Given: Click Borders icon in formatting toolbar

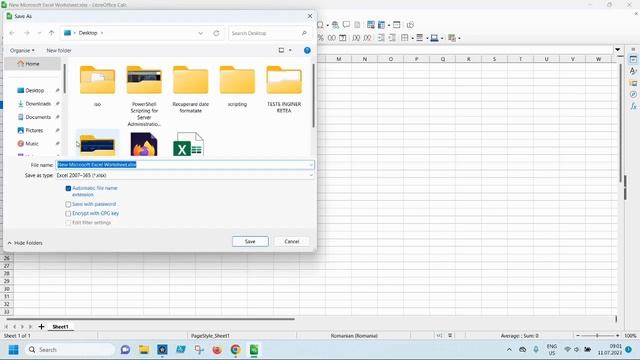Looking at the screenshot, I should (x=404, y=38).
